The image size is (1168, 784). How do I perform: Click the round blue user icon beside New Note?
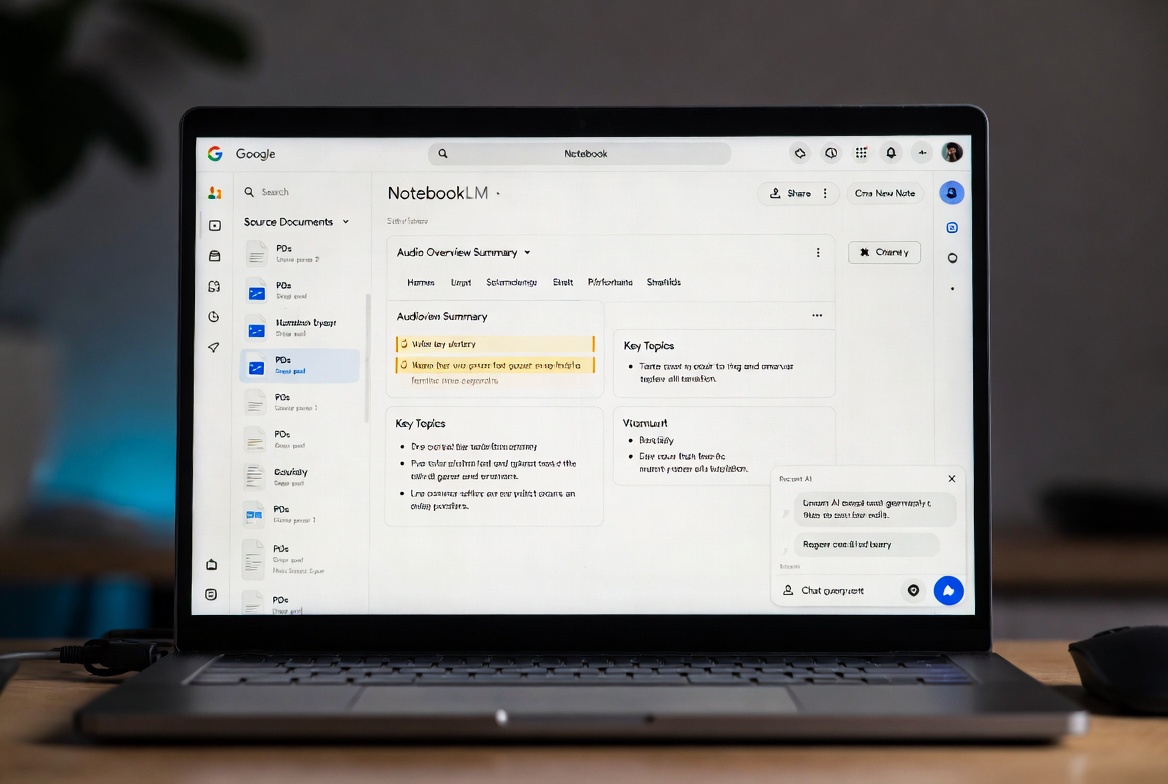click(x=951, y=193)
